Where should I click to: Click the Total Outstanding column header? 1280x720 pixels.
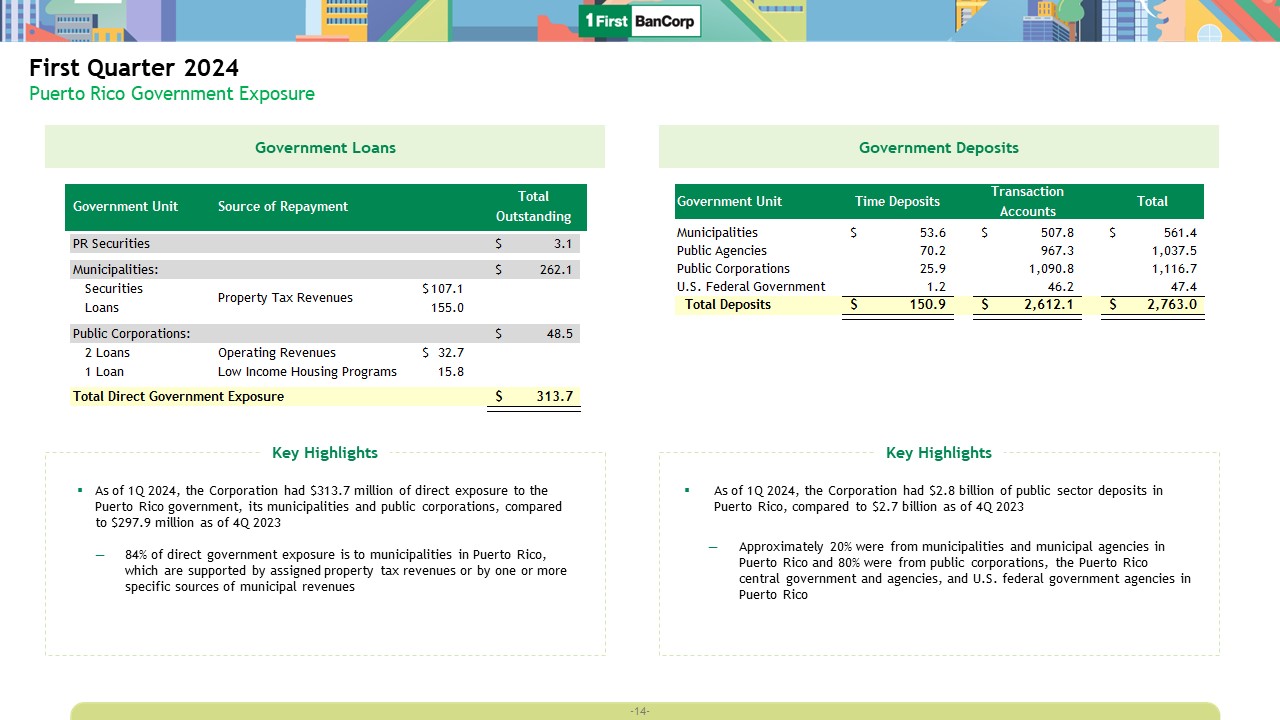coord(533,206)
